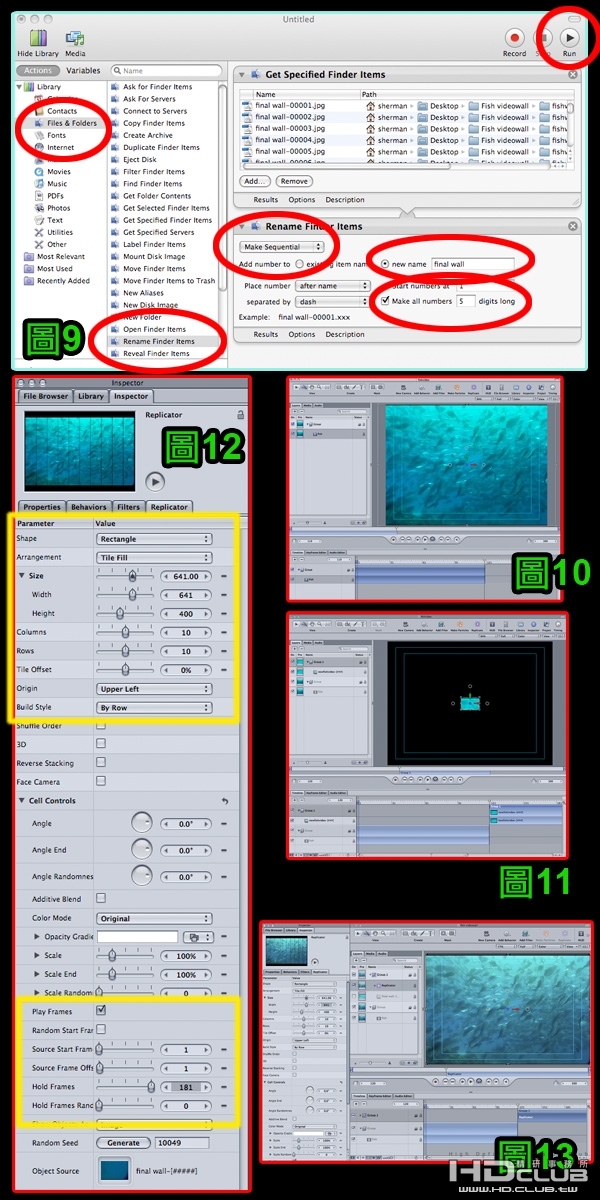Click the new name text field

coord(473,264)
